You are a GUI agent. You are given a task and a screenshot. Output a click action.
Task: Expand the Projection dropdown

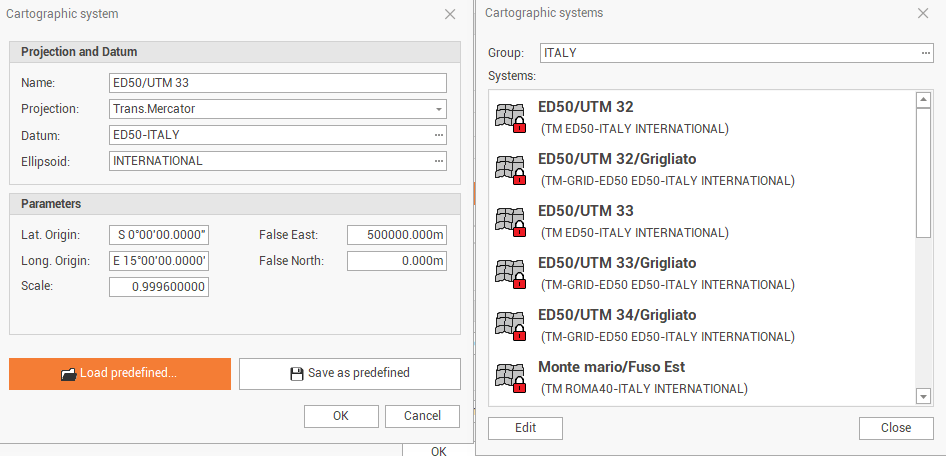tap(438, 109)
